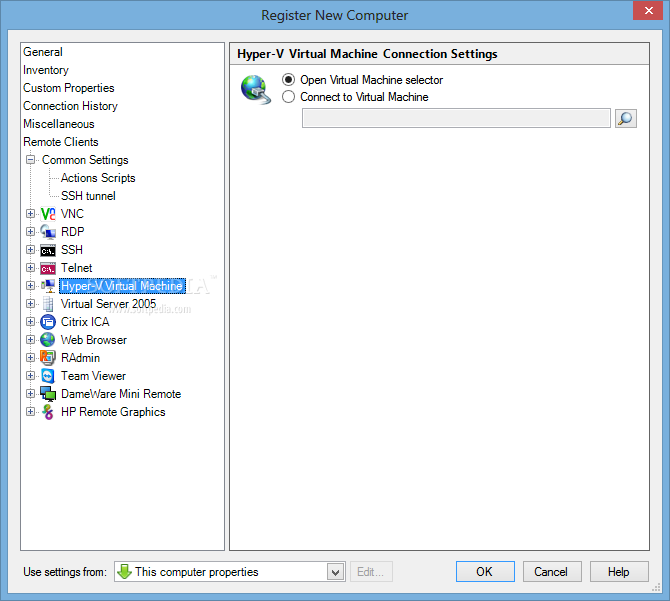Close the Register New Computer dialog

(648, 10)
